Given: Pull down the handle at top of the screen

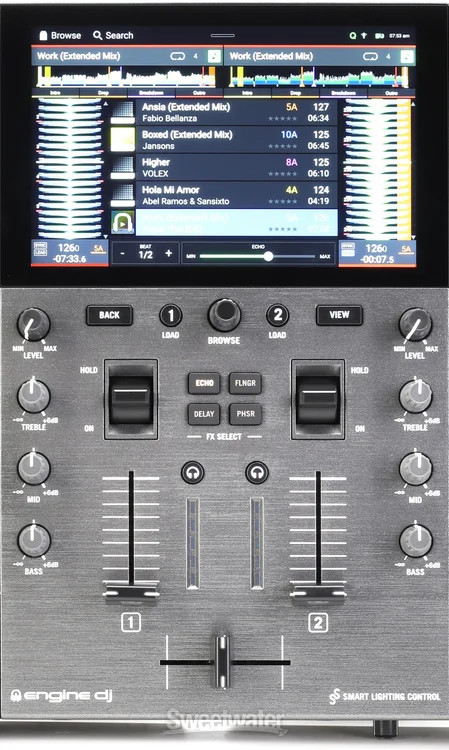Looking at the screenshot, I should 223,35.
